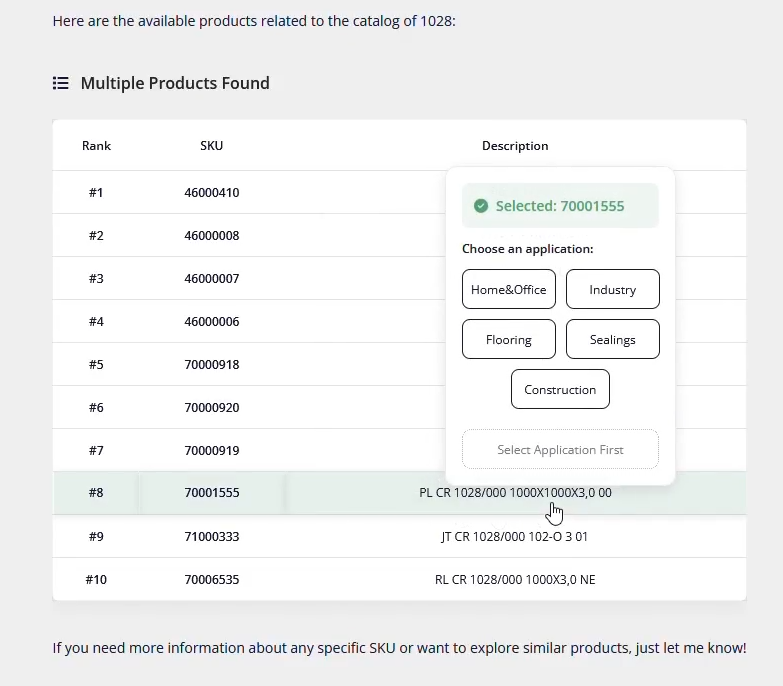
Task: Select SKU 70000919 in the table
Action: (x=212, y=450)
